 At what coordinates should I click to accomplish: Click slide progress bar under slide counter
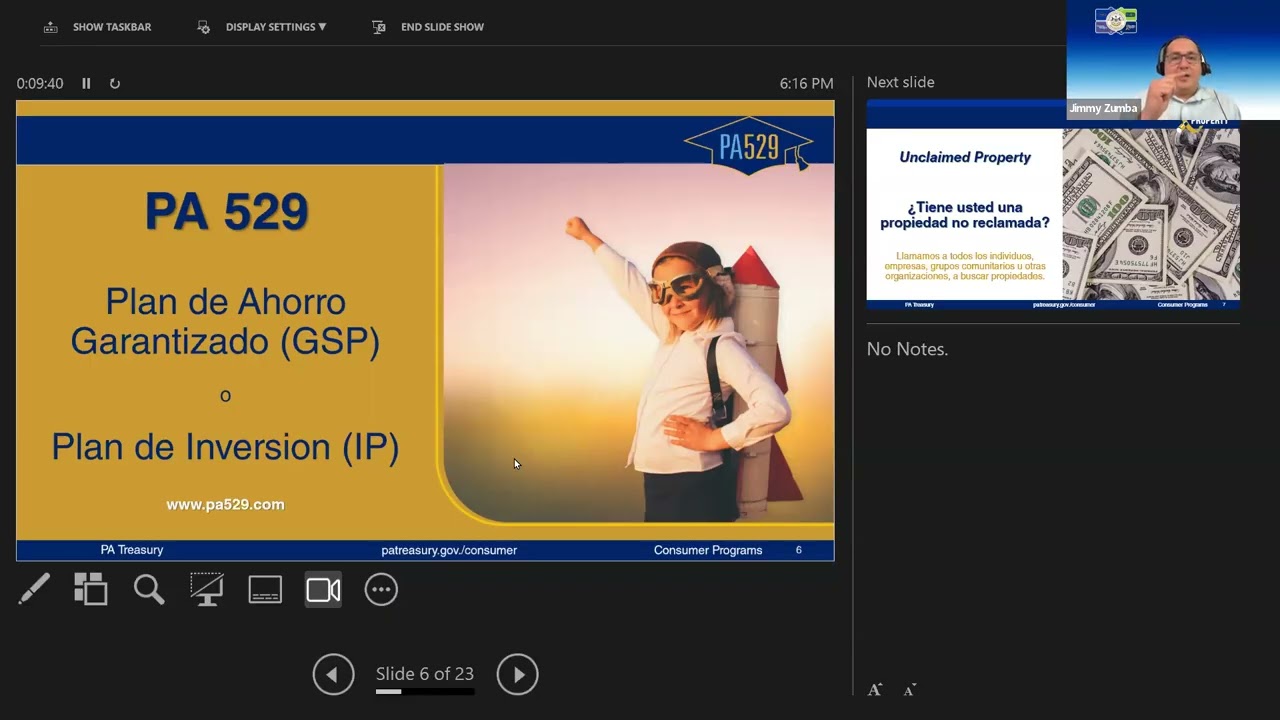pos(425,691)
